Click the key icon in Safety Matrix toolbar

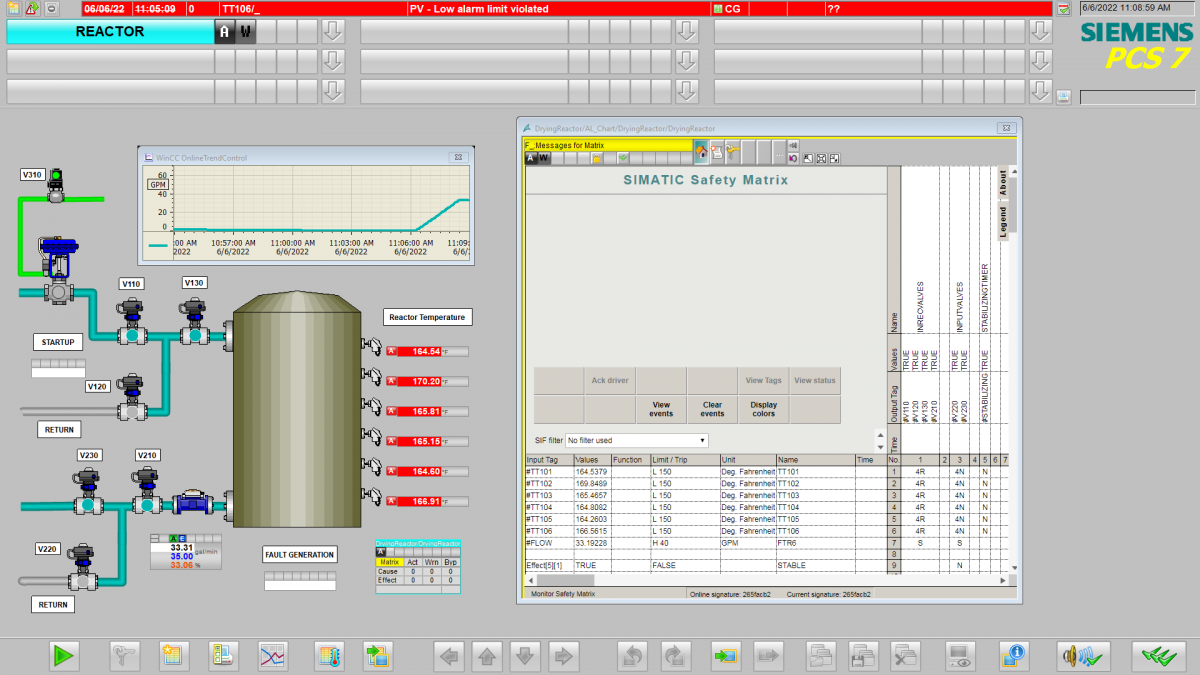(733, 151)
